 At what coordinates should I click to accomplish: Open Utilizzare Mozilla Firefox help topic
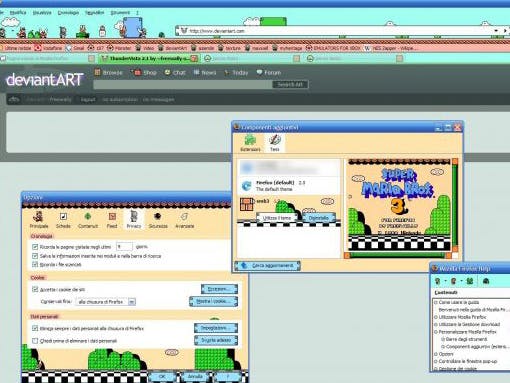462,317
